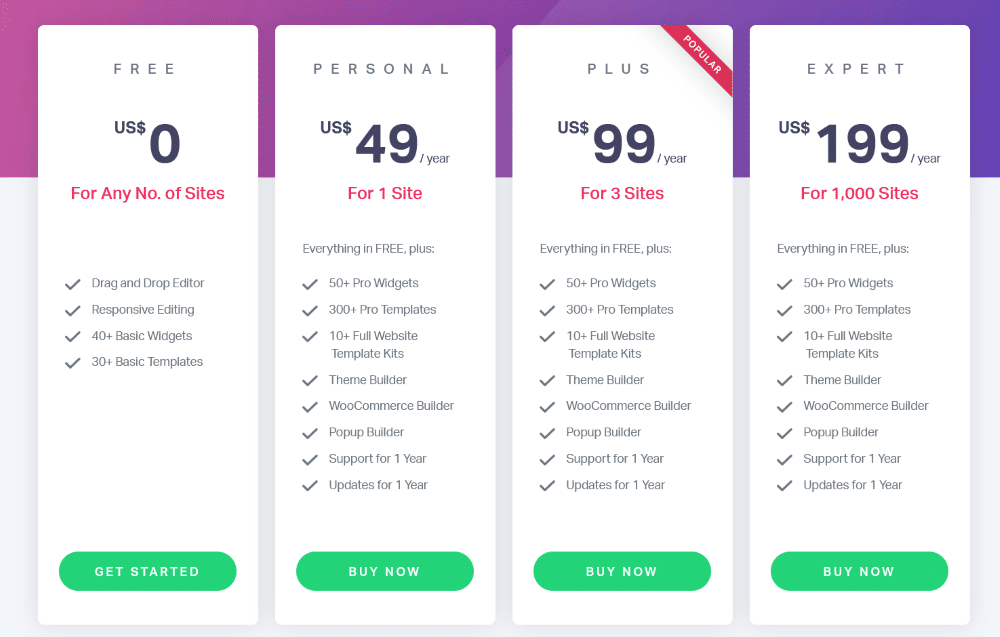The width and height of the screenshot is (1000, 637).
Task: Click checkmark next to Responsive Editing
Action: [73, 310]
